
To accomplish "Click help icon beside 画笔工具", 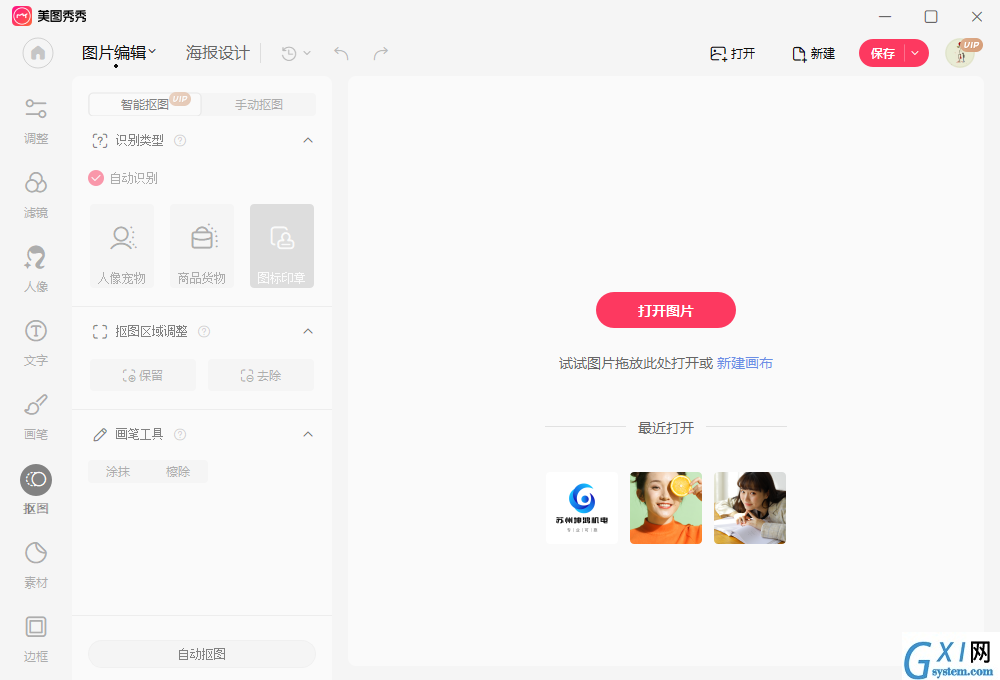I will 180,434.
